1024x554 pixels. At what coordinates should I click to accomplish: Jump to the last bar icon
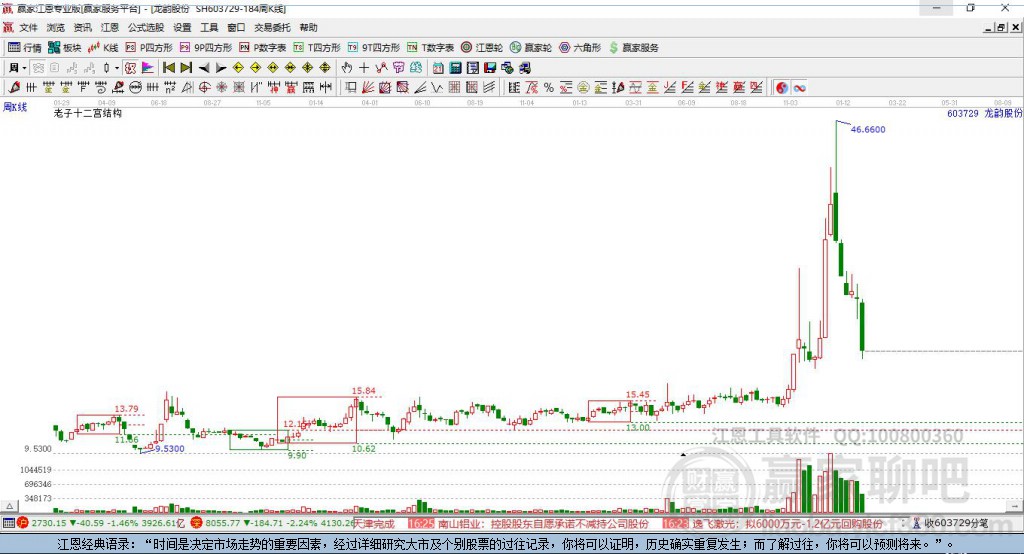click(x=186, y=68)
